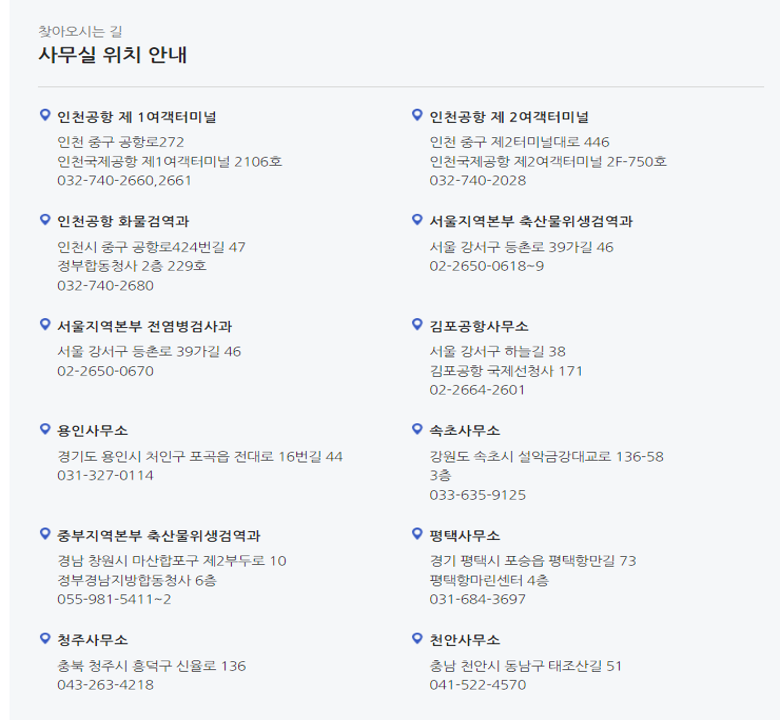Click phone number 041-522-4570

[x=478, y=685]
